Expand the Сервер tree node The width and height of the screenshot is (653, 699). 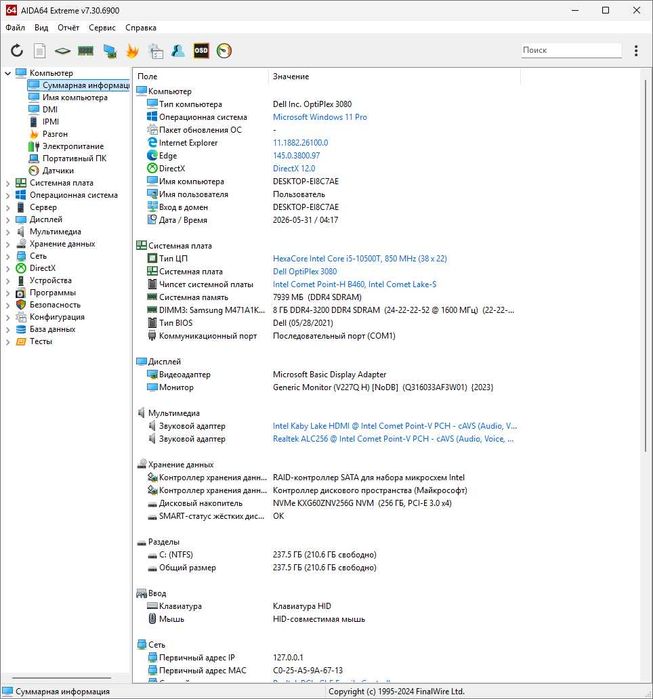(x=8, y=207)
